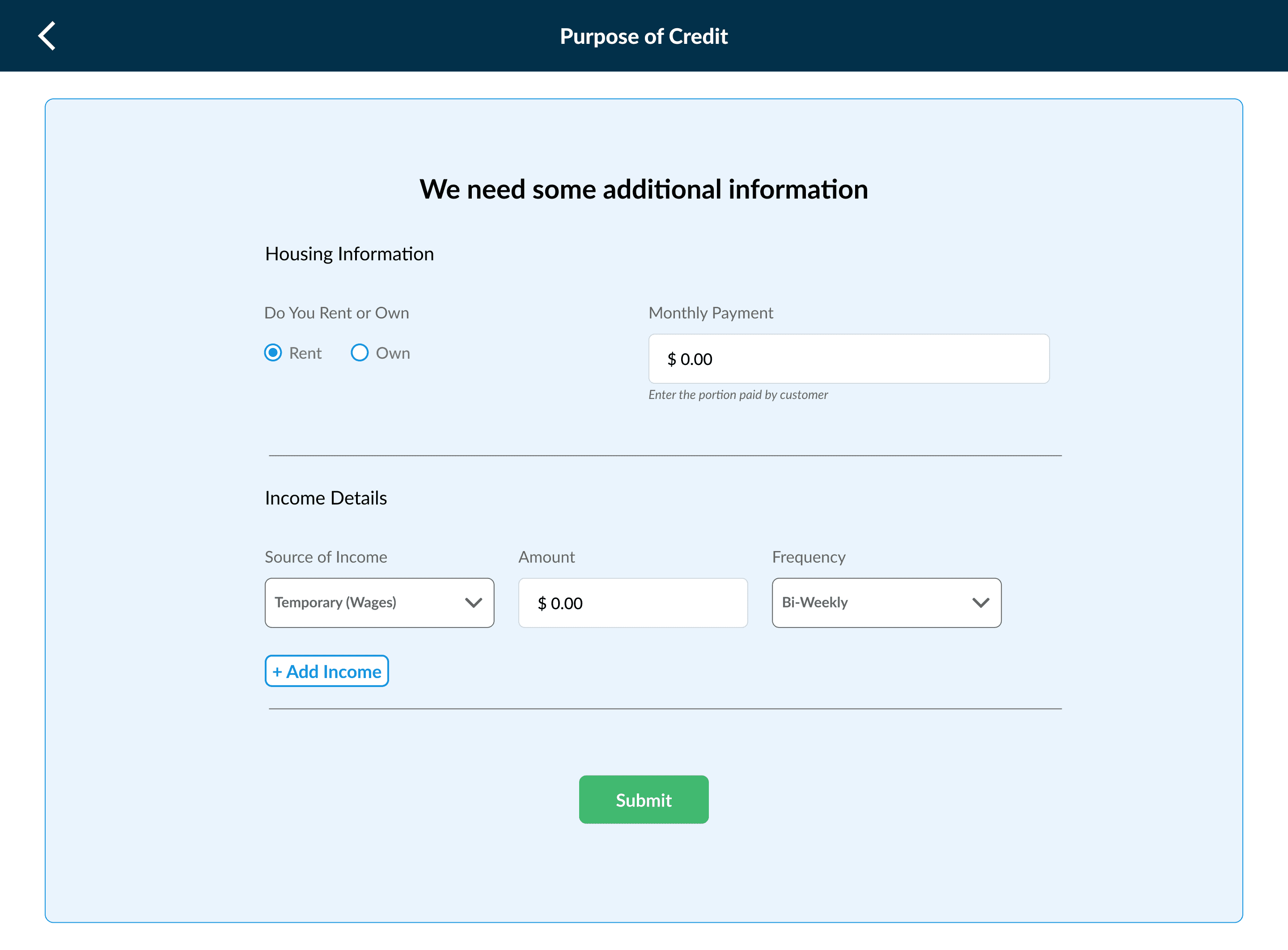Click the 'Enter the portion paid by customer' hint
Viewport: 1288px width, 950px height.
click(x=738, y=394)
